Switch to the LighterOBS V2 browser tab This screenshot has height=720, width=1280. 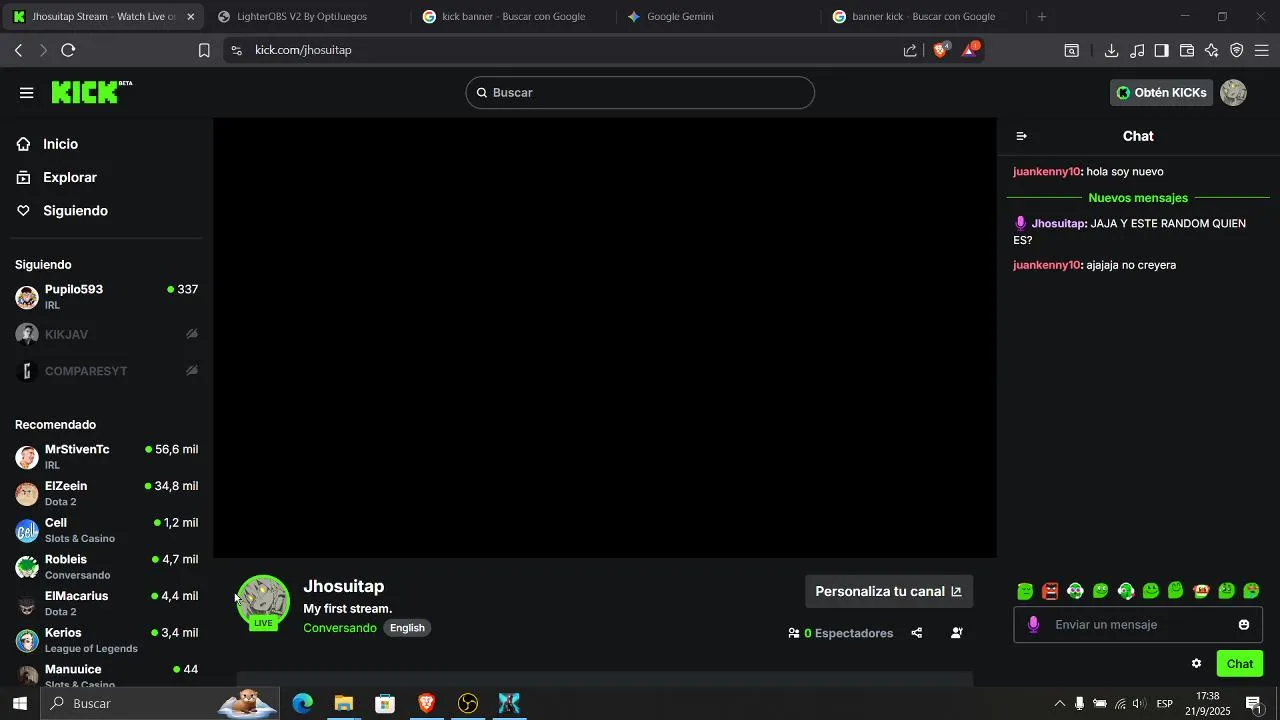[302, 17]
